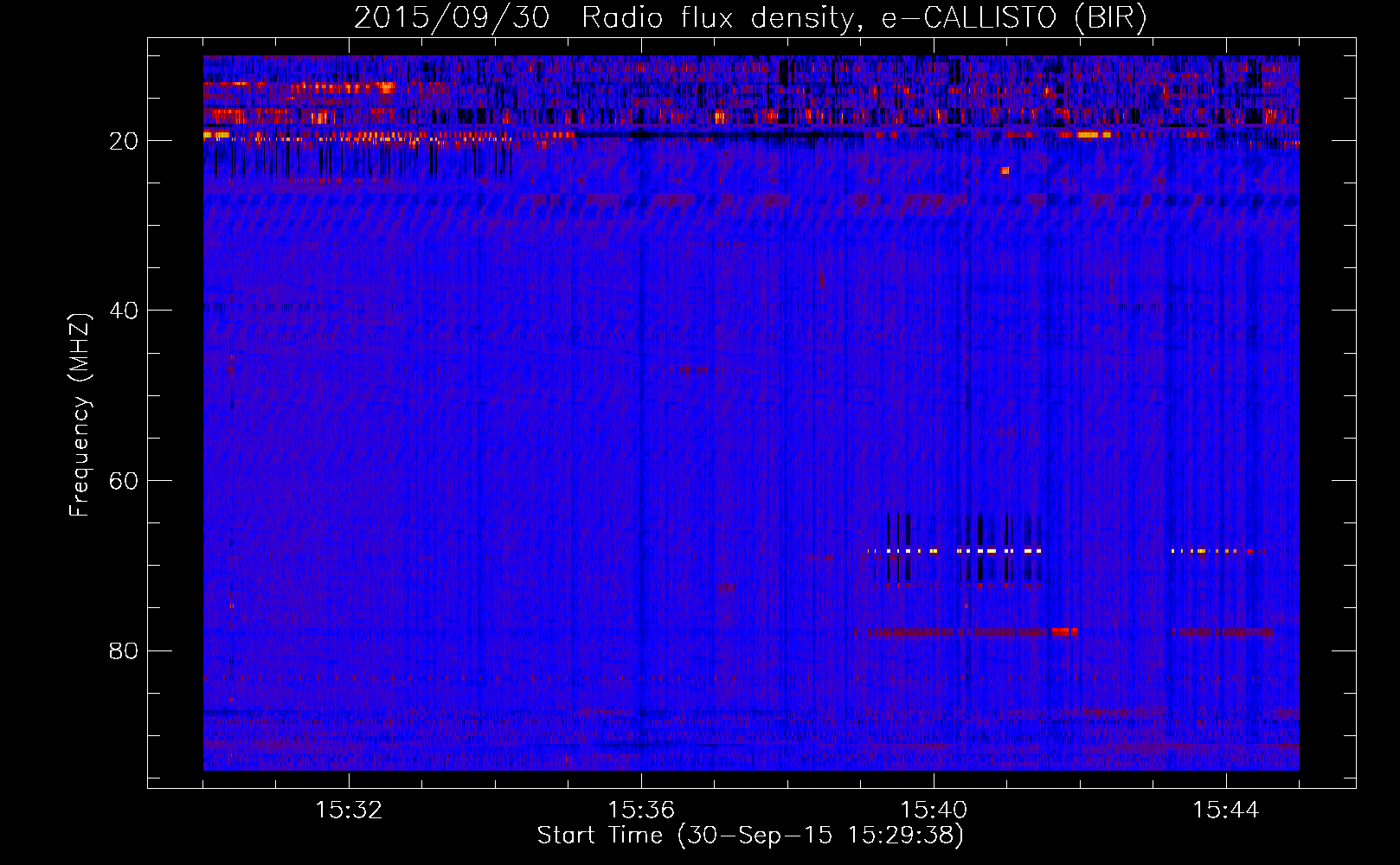Click the 'Frequency (MHZ)' axis label
Screen dimensions: 1400x865
(80, 415)
